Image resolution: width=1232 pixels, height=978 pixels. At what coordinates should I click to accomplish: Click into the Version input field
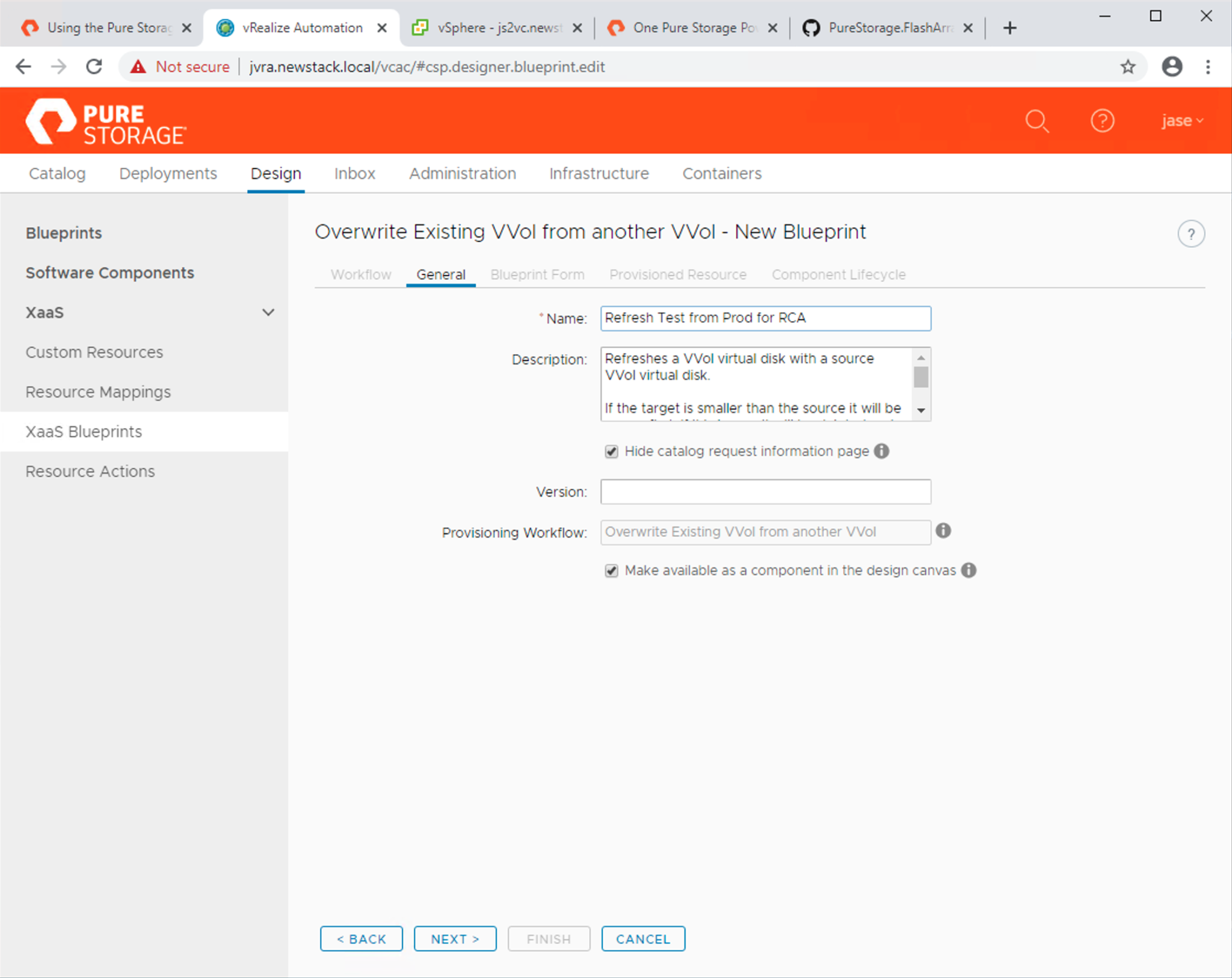(765, 492)
